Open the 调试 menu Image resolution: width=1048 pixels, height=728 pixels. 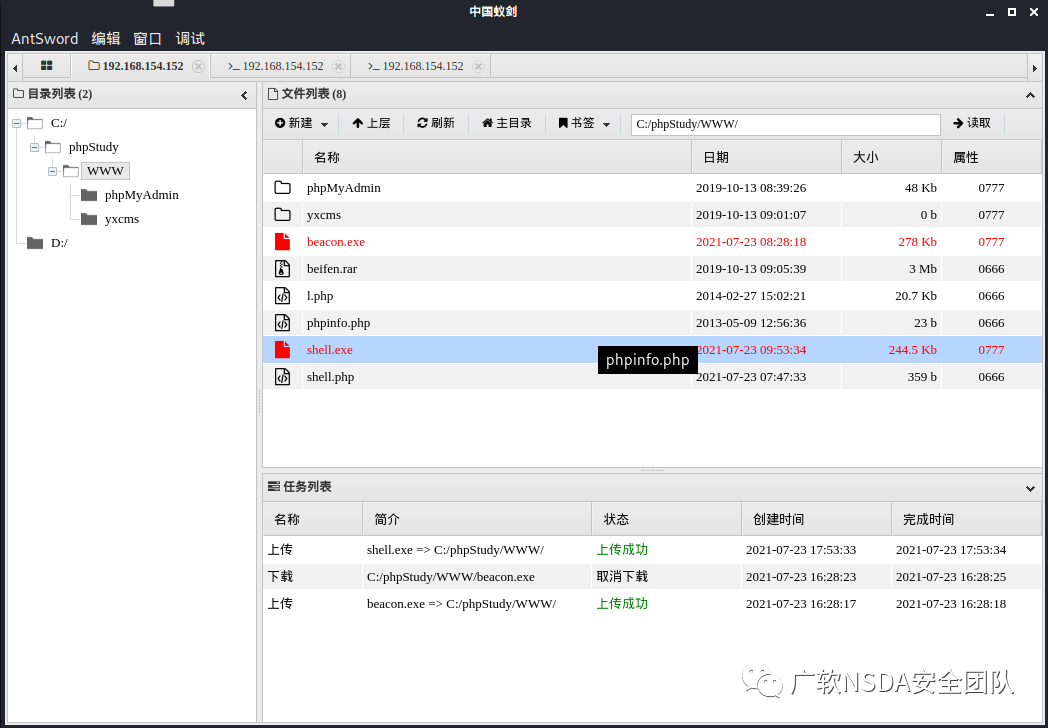190,39
